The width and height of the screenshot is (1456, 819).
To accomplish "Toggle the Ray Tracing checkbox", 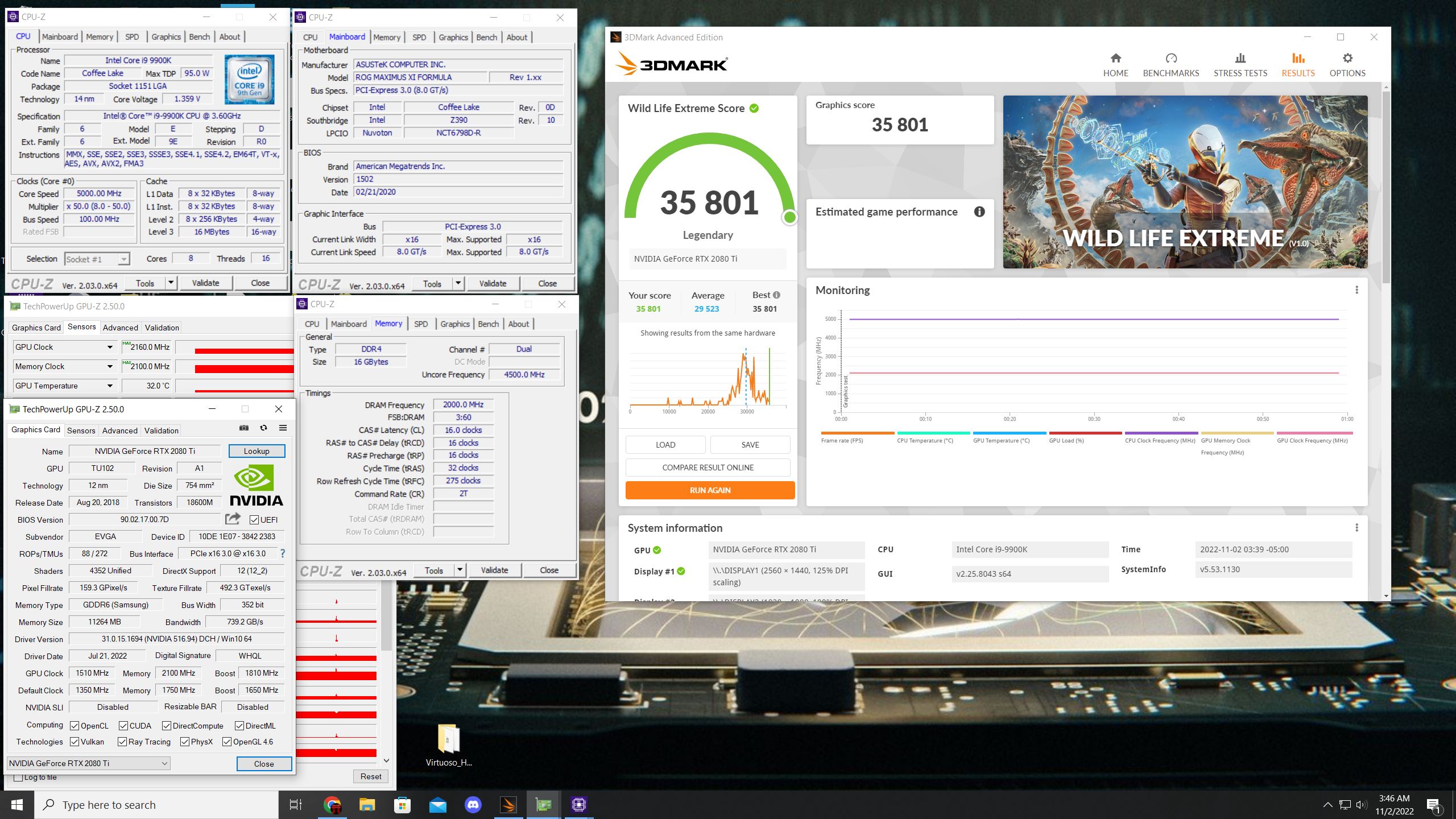I will click(x=122, y=742).
